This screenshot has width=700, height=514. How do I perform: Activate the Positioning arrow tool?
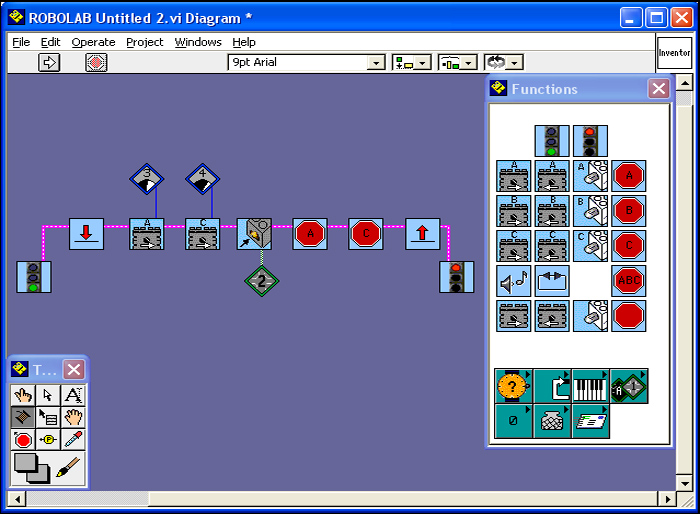(x=48, y=395)
